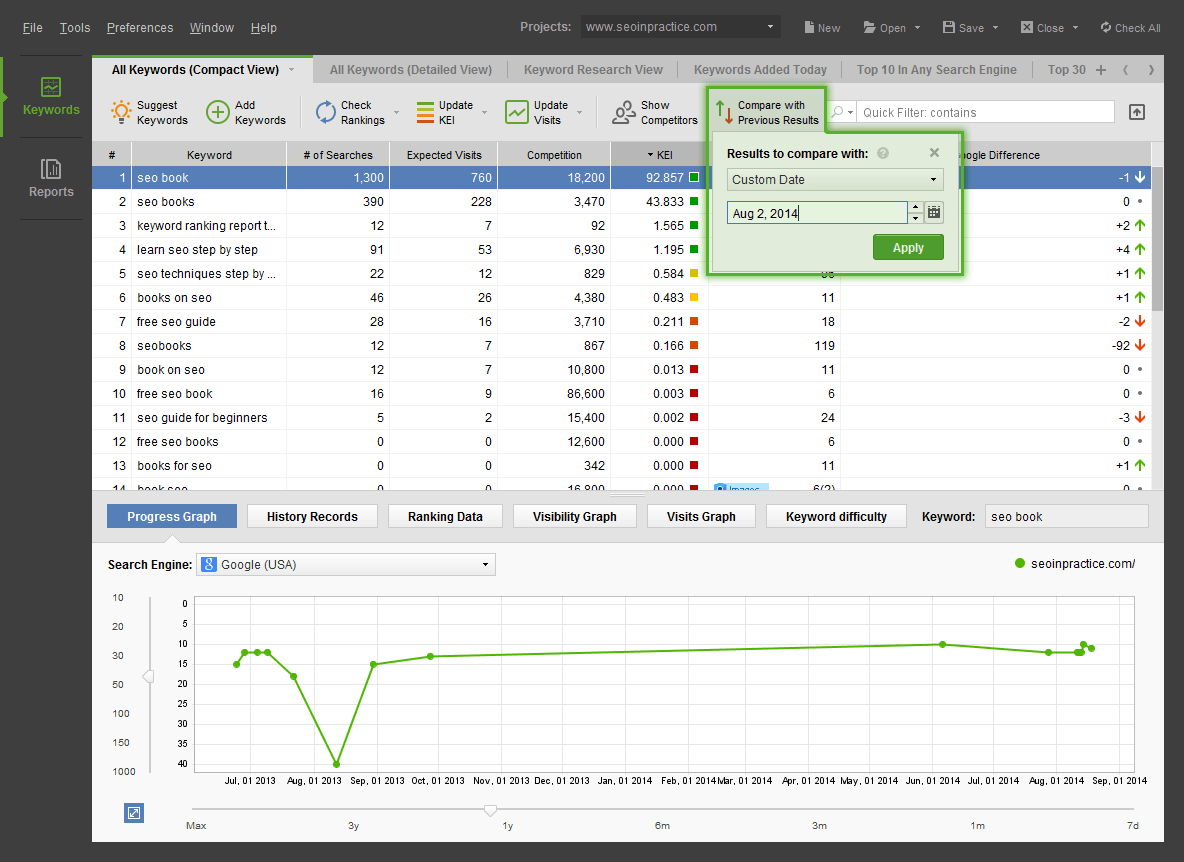Screen dimensions: 1184x862
Task: Switch to Top 10 In Any Search Engine tab
Action: (936, 70)
